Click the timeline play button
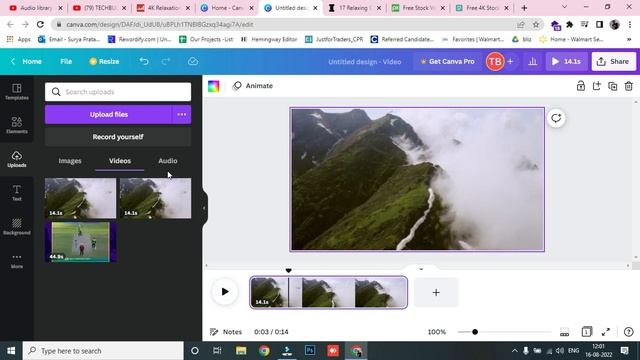Image resolution: width=640 pixels, height=360 pixels. coord(224,292)
